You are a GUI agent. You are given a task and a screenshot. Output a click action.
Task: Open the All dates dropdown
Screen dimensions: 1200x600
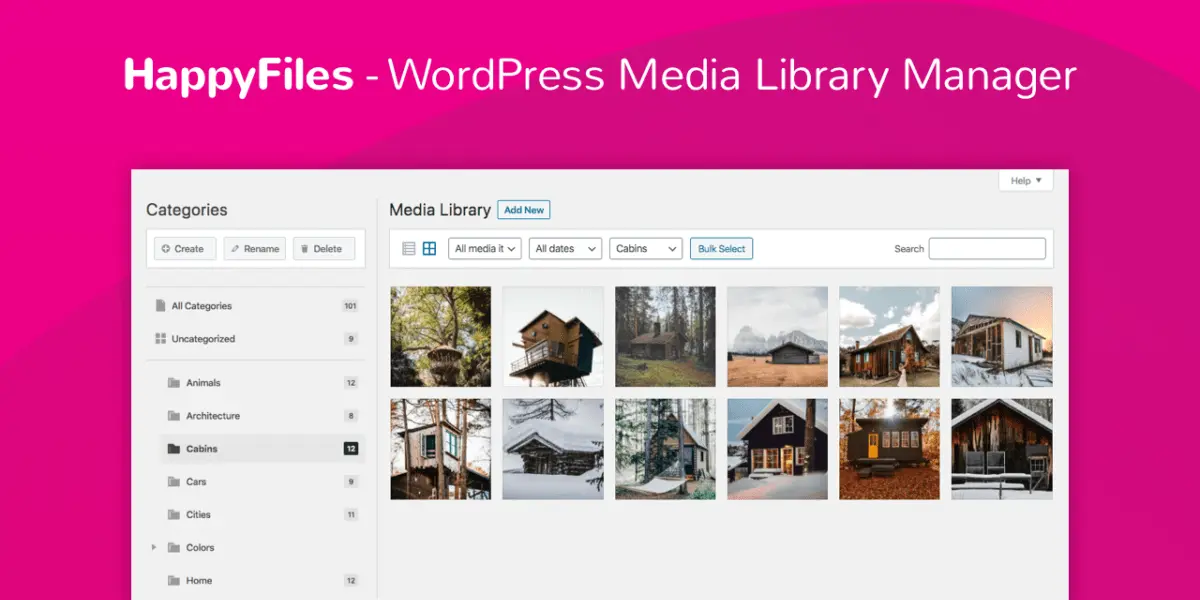tap(566, 249)
